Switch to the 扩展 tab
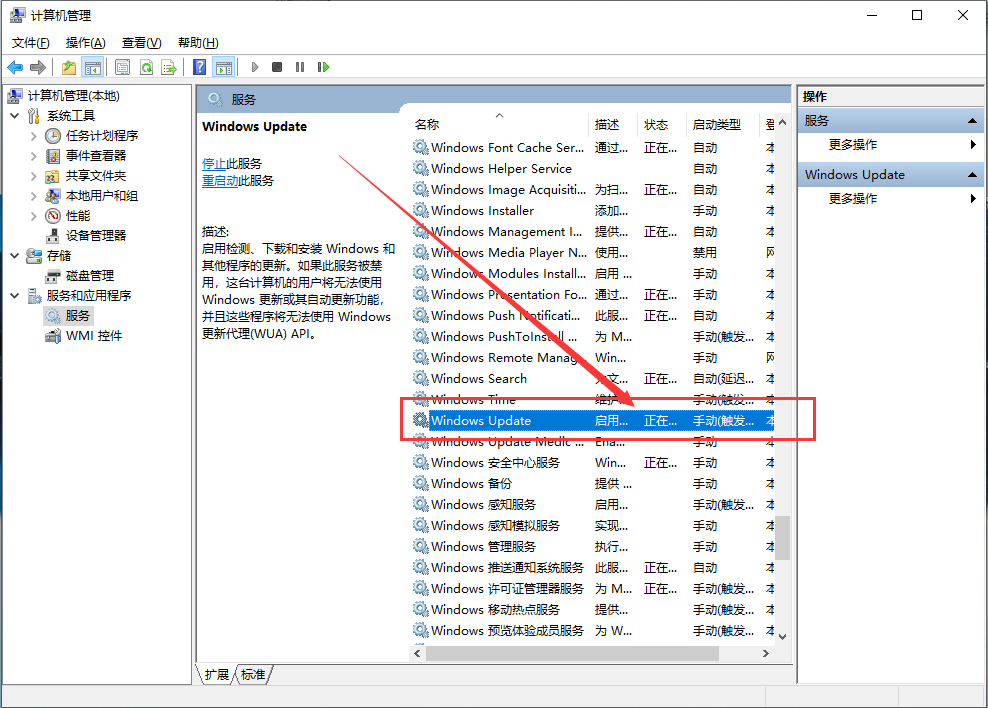This screenshot has width=988, height=708. pyautogui.click(x=216, y=675)
